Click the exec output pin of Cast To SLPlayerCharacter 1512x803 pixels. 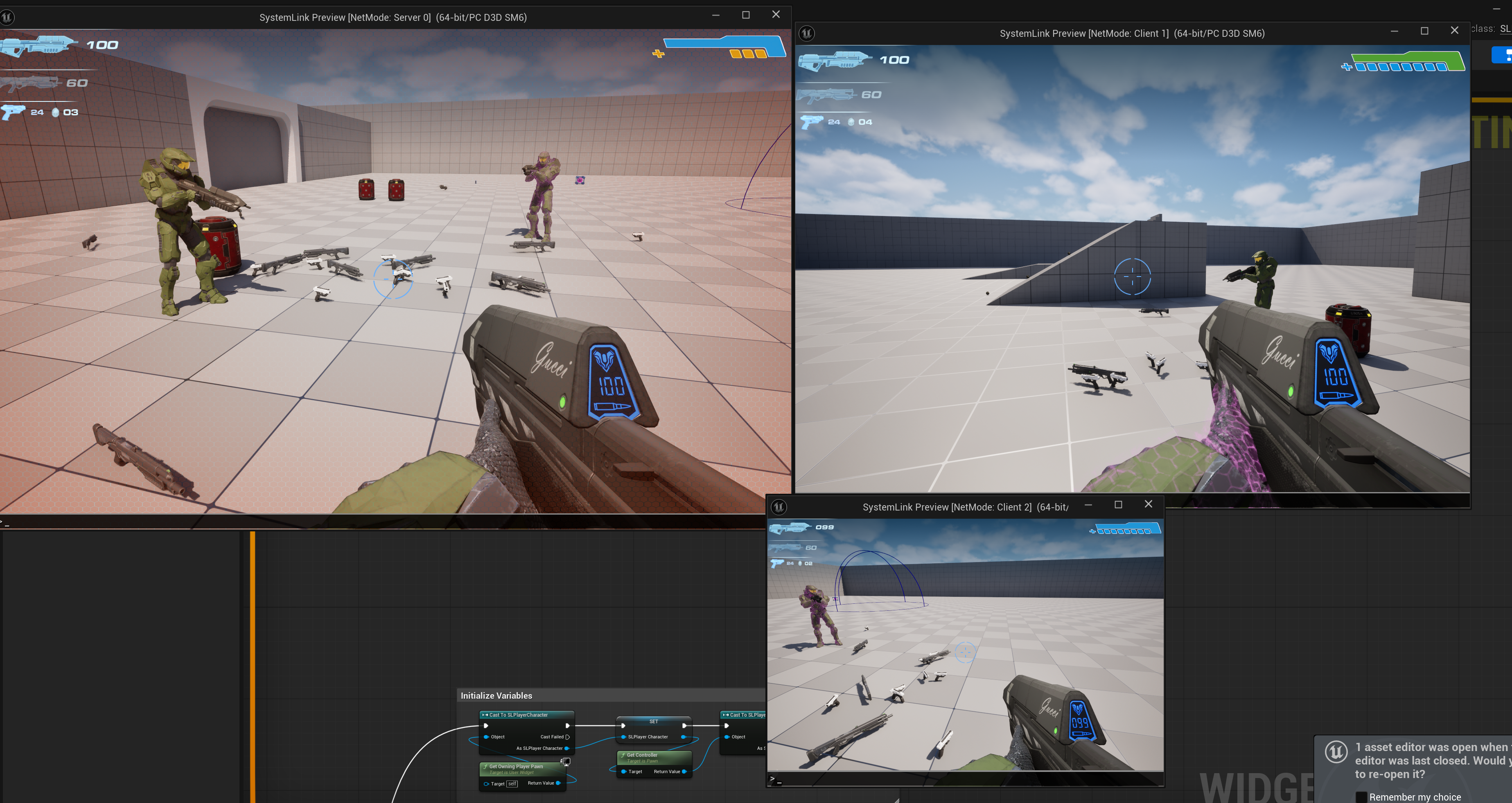(567, 726)
